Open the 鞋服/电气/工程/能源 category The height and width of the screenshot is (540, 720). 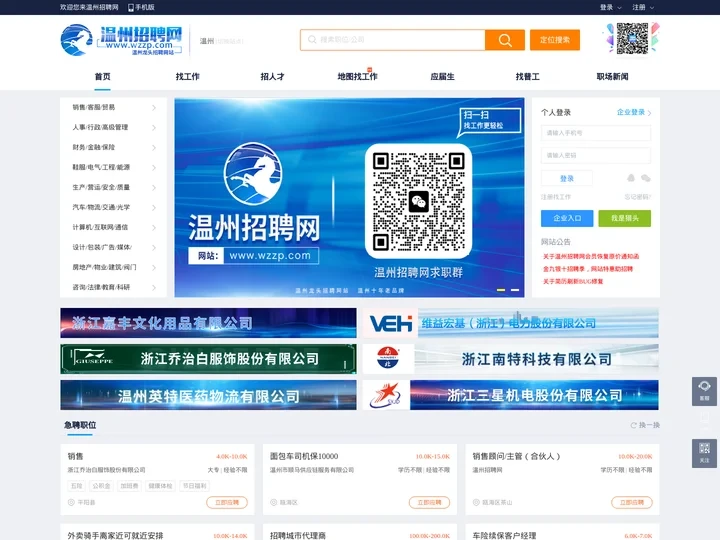101,168
